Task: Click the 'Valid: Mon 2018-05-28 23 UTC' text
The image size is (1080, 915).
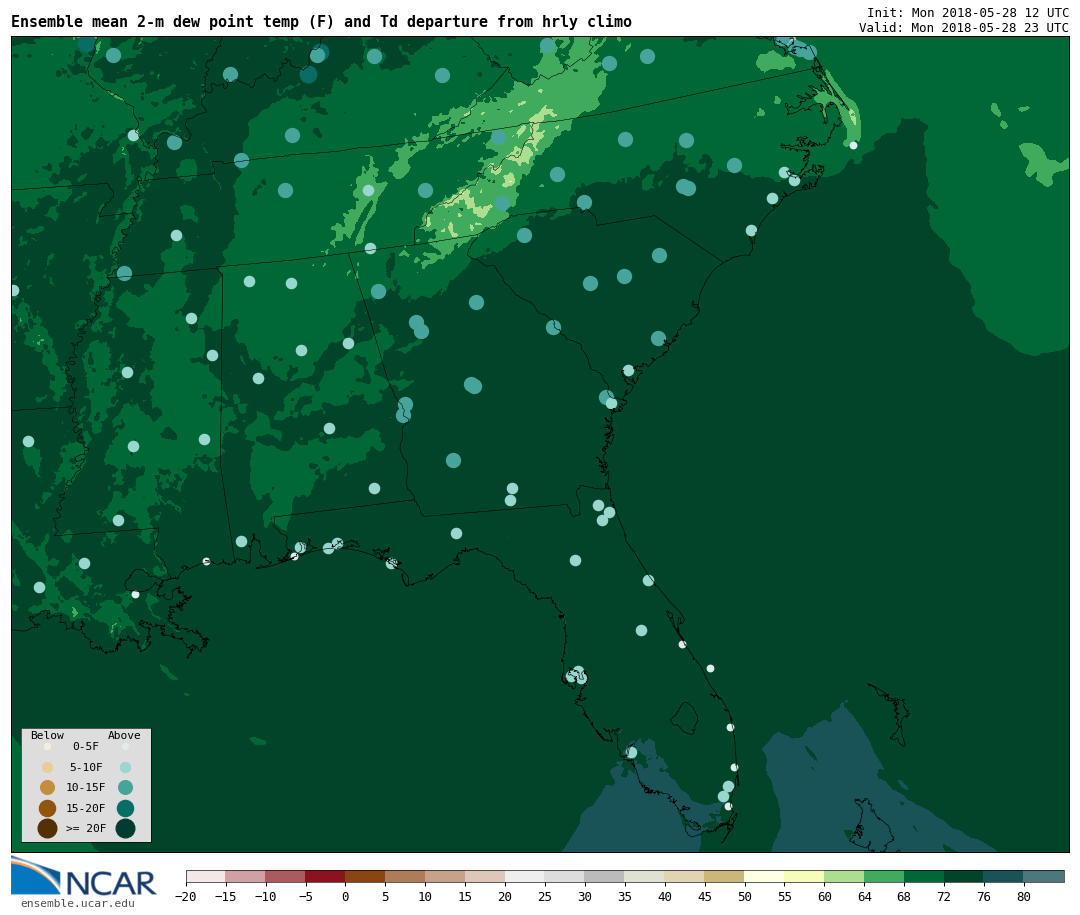Action: pos(964,28)
